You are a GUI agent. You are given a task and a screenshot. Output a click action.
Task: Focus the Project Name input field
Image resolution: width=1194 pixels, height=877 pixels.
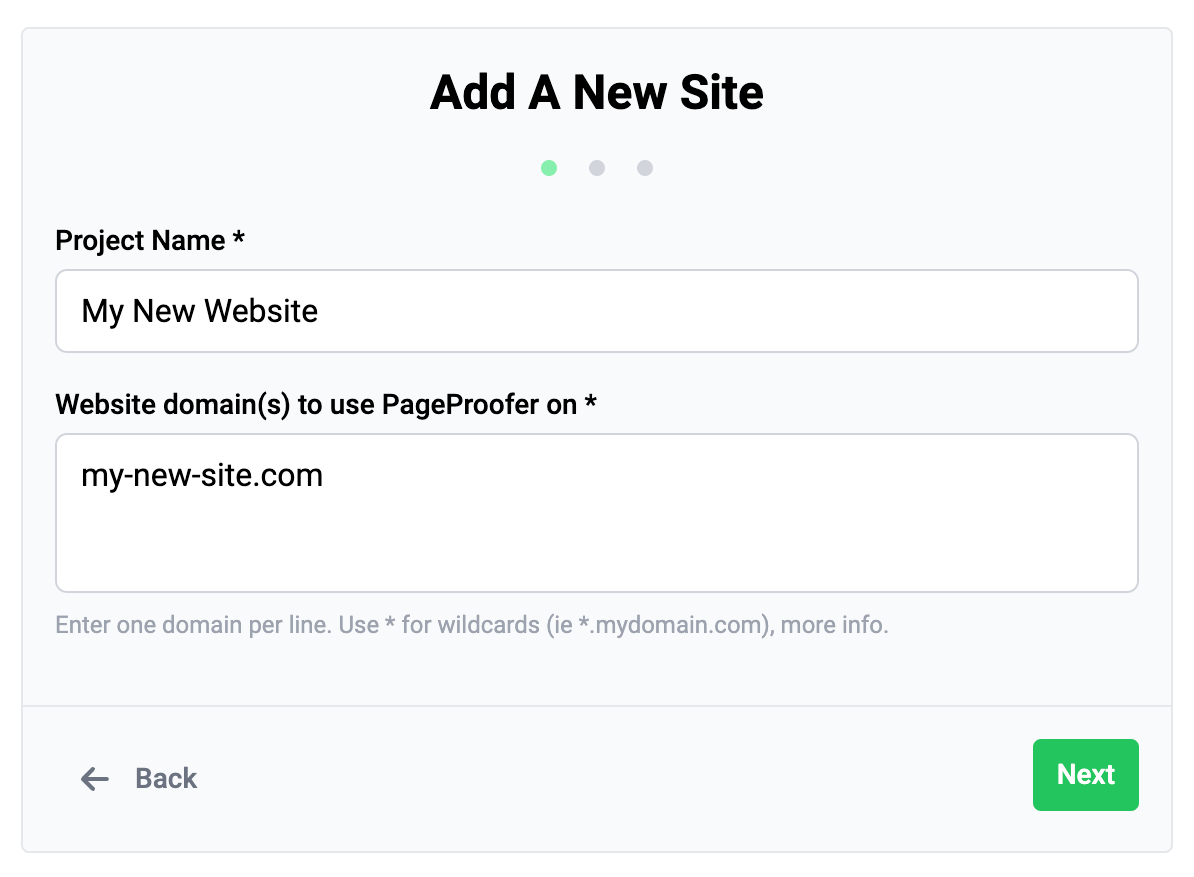click(x=596, y=311)
